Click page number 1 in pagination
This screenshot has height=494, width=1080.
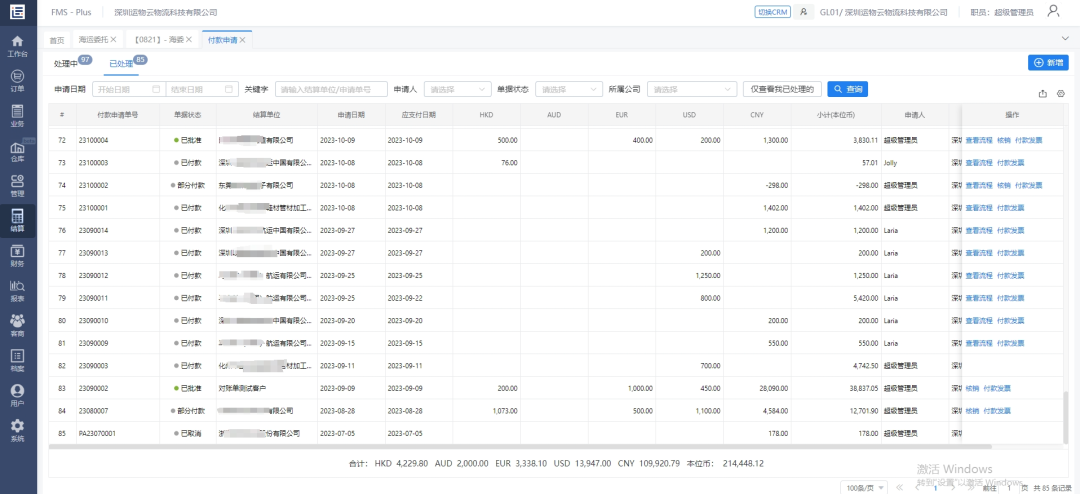(935, 488)
